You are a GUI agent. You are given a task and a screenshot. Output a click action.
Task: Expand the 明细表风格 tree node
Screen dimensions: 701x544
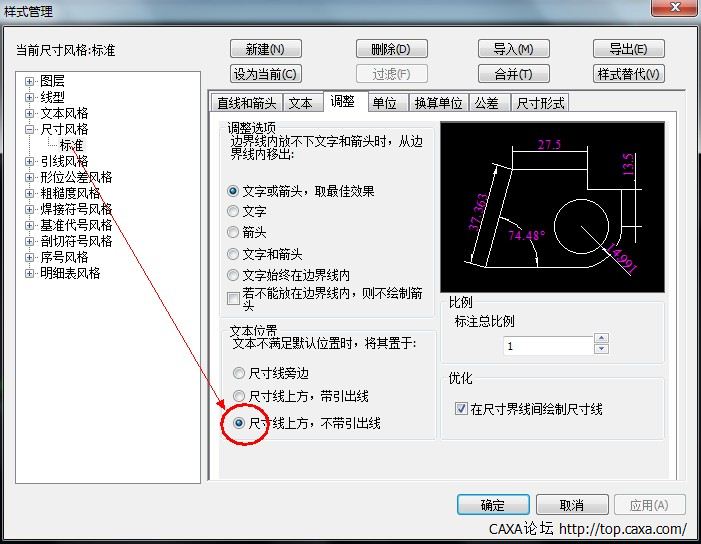30,273
